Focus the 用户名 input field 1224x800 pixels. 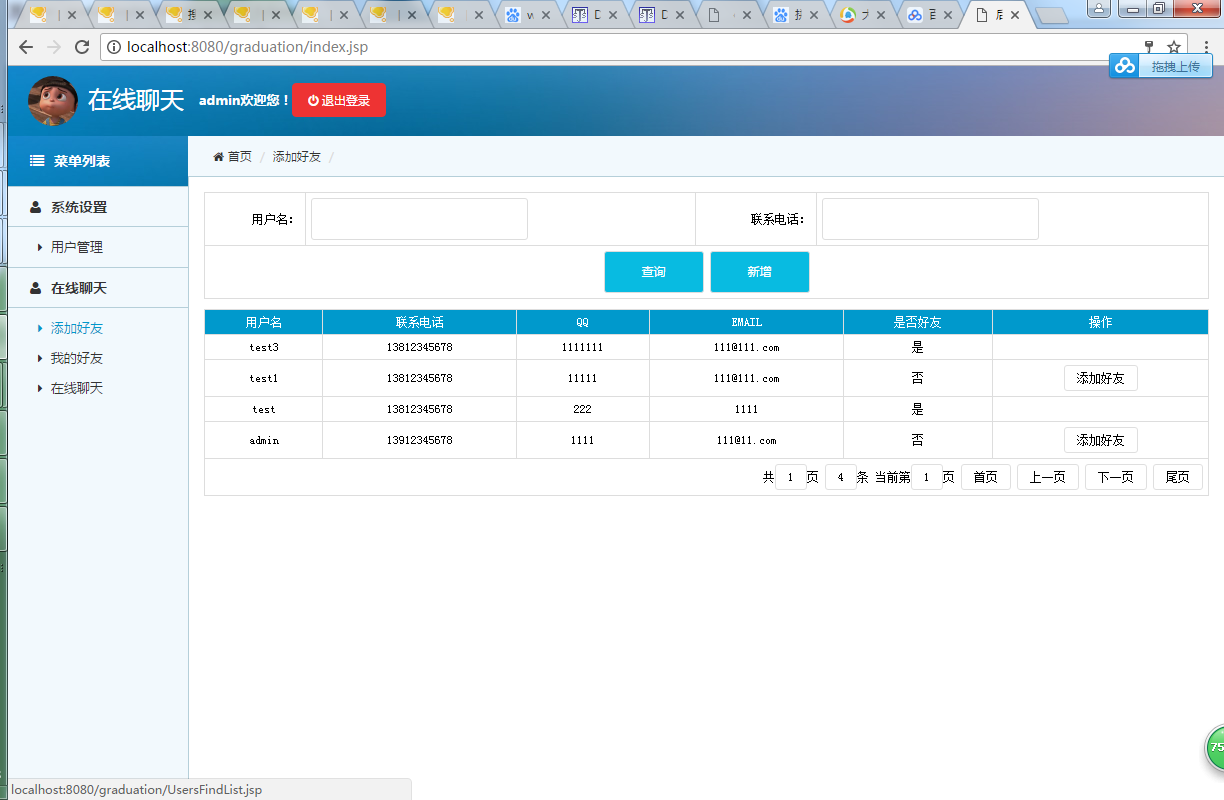[419, 219]
